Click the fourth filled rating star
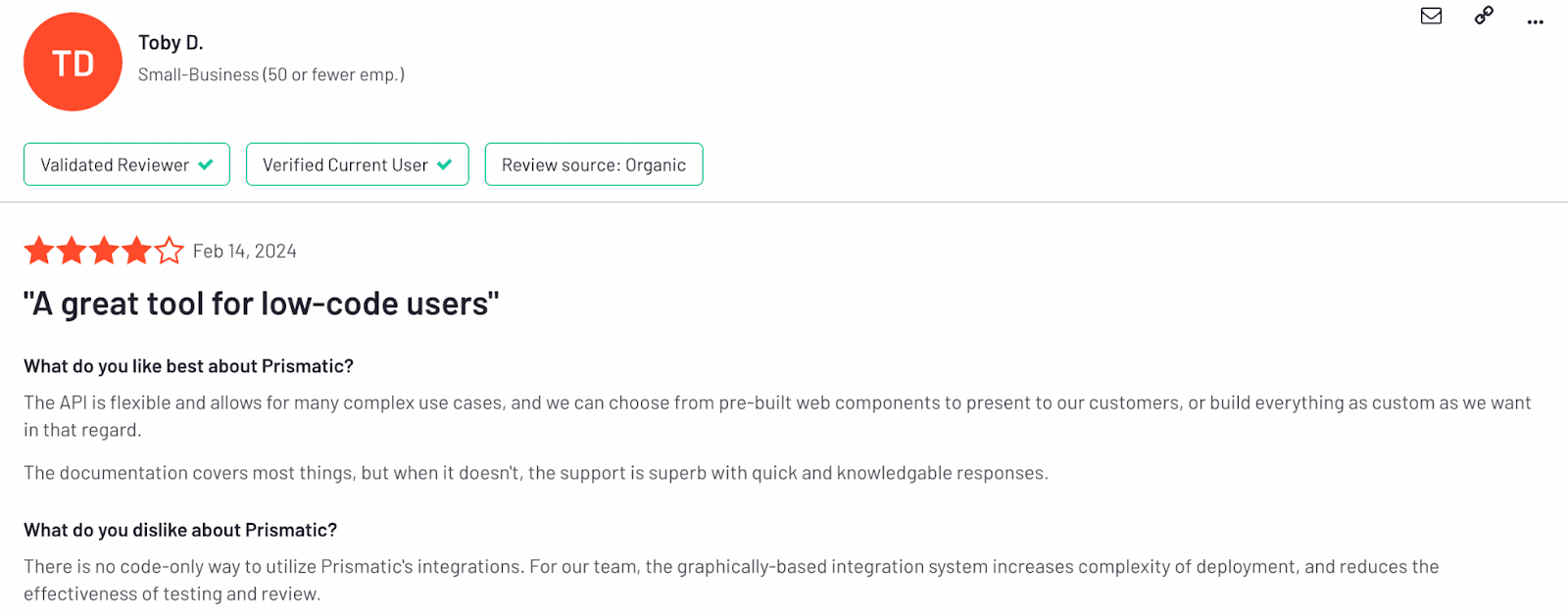Screen dimensions: 1568x613 click(136, 251)
